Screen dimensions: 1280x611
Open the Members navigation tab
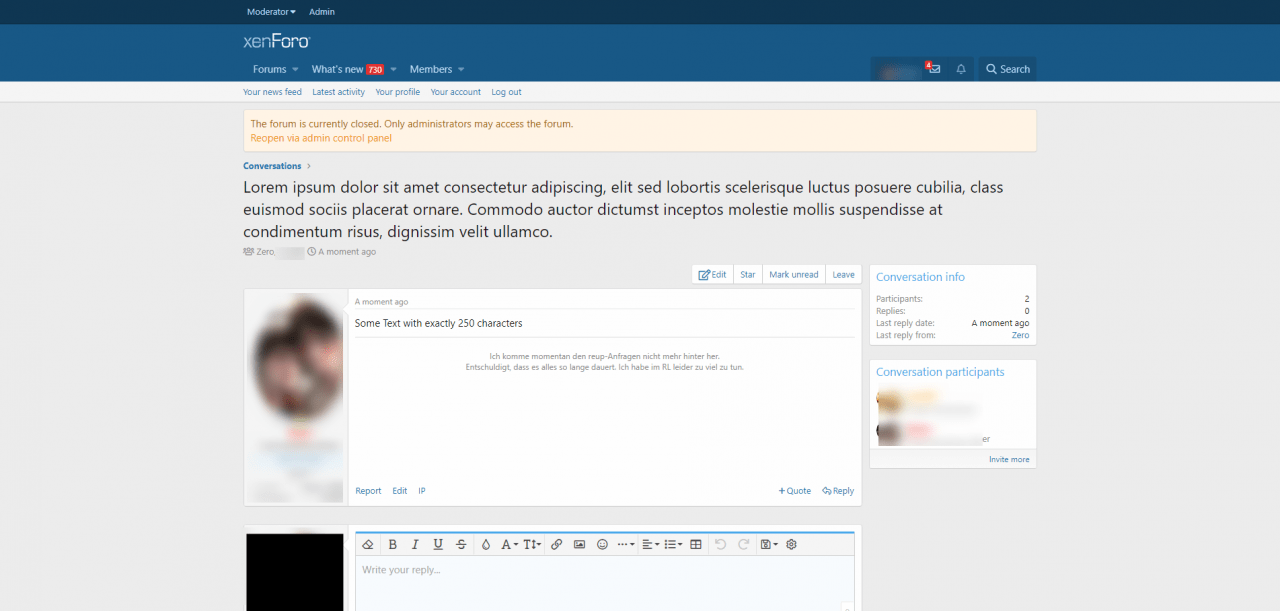(x=431, y=69)
